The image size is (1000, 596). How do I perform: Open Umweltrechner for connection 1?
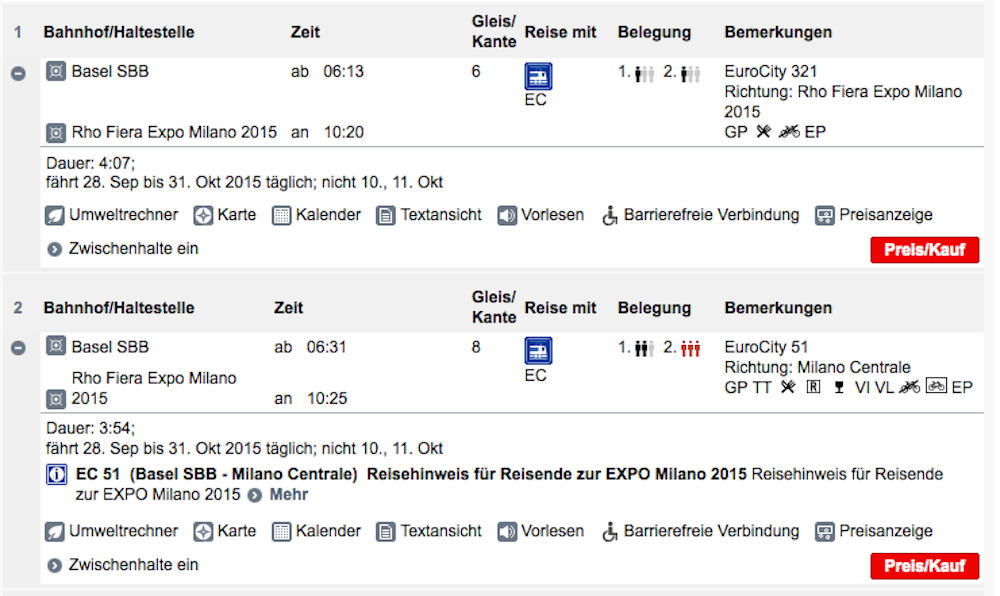point(112,215)
